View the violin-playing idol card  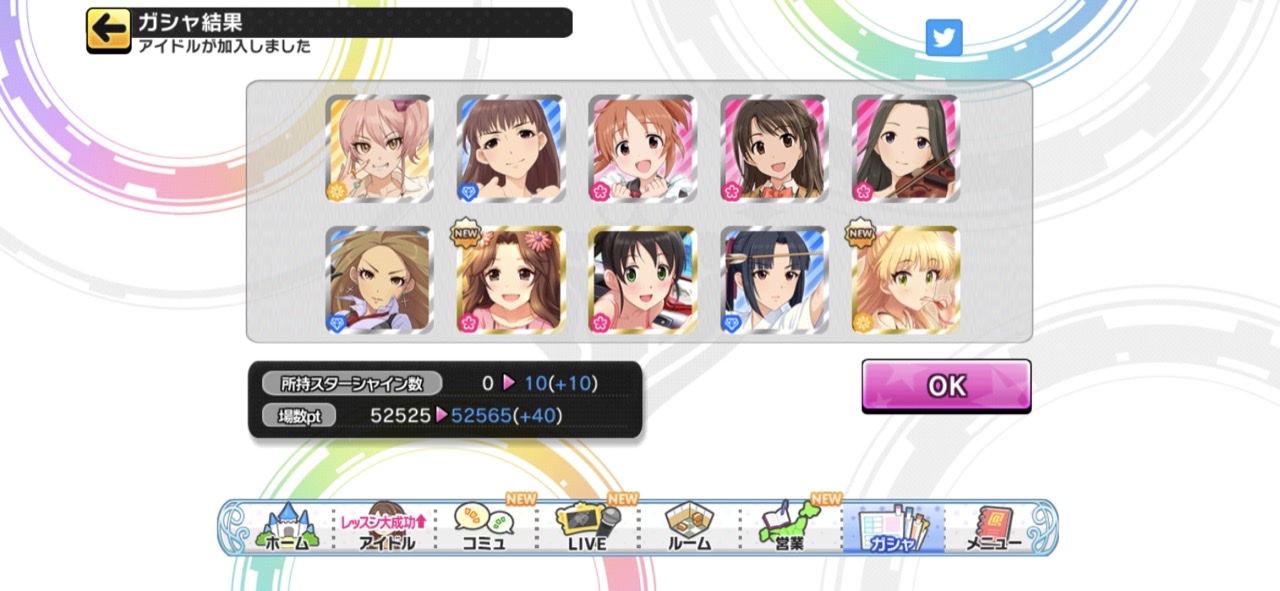(x=906, y=149)
